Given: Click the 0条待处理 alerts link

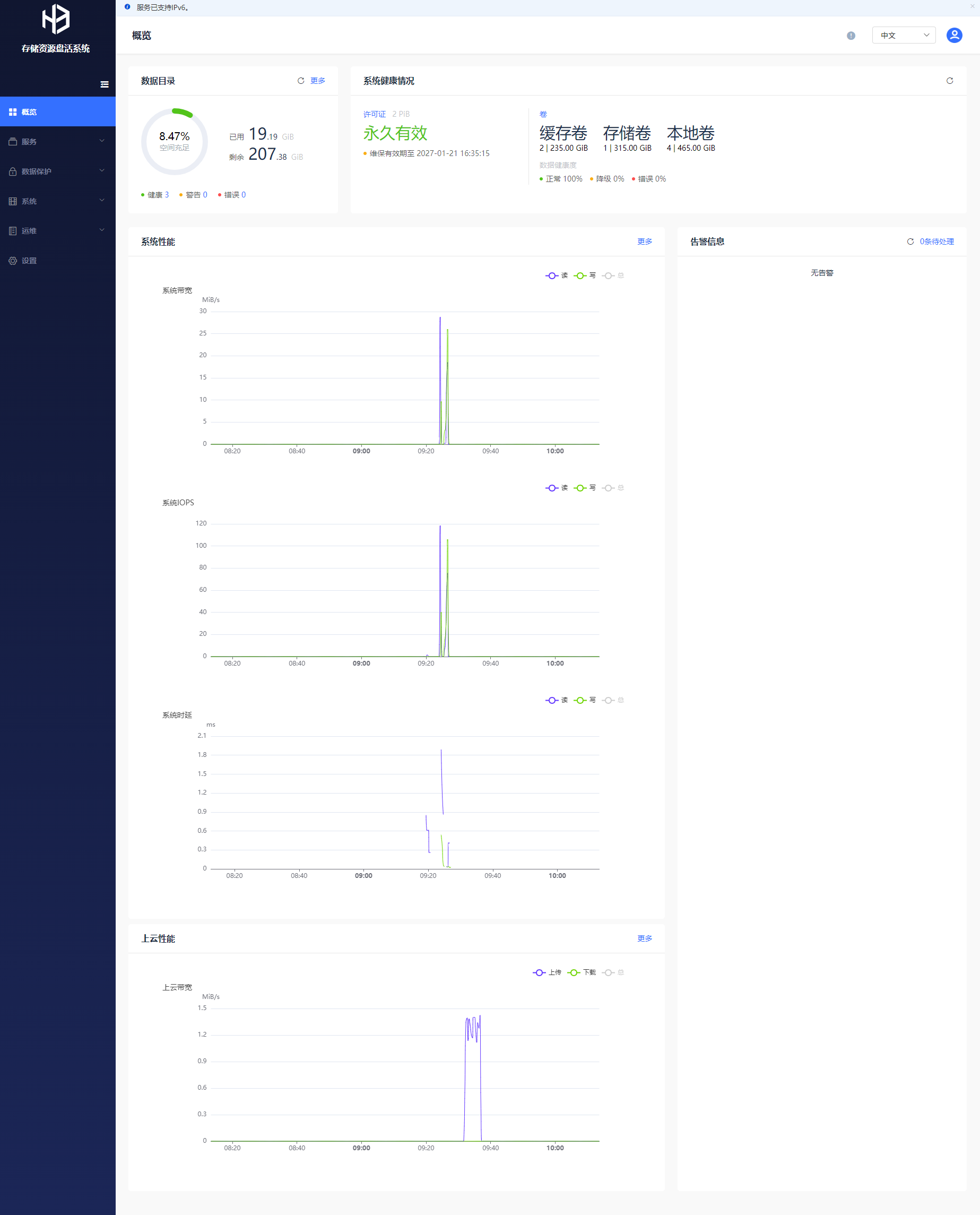Looking at the screenshot, I should coord(936,242).
